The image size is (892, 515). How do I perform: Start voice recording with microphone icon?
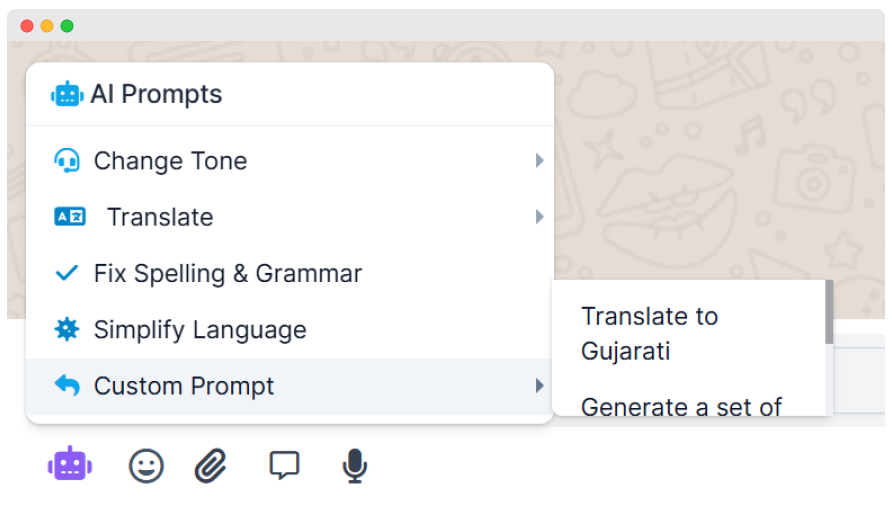[354, 465]
